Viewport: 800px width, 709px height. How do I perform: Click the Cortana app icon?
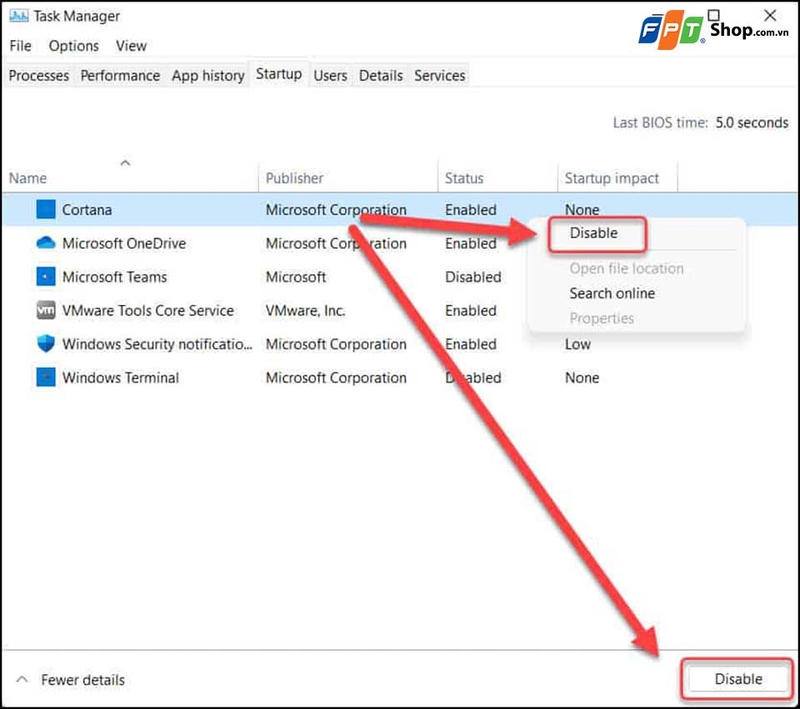pos(46,209)
